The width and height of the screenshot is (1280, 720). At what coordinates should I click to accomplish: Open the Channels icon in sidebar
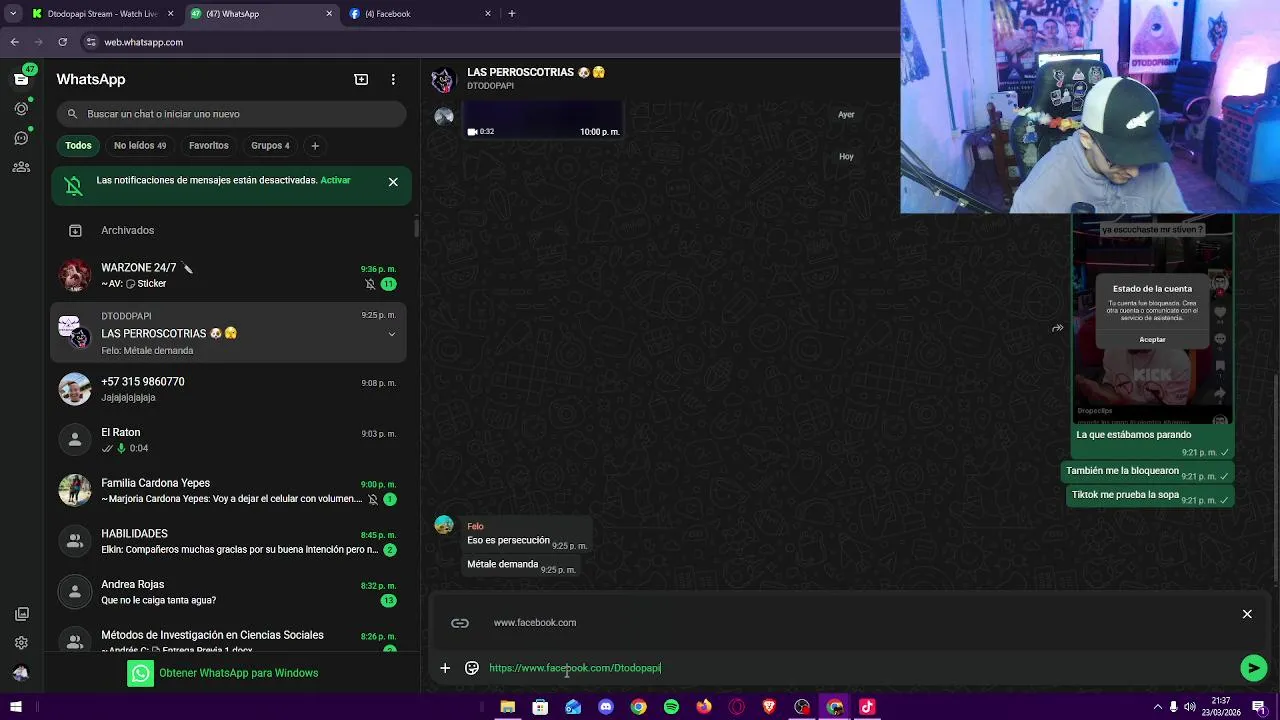click(x=21, y=138)
